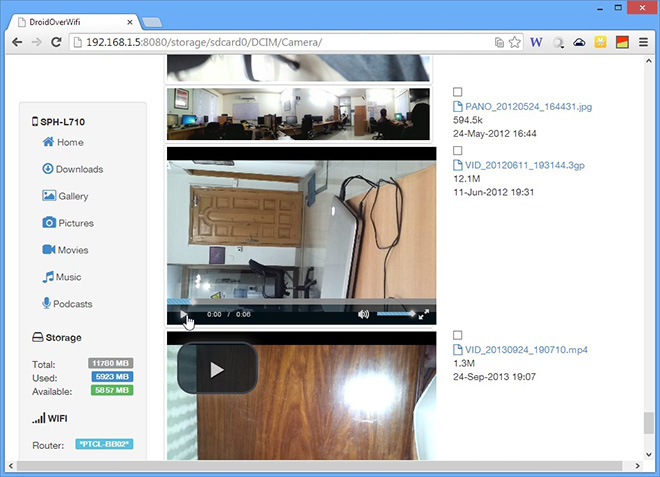The height and width of the screenshot is (477, 660).
Task: Bookmark this page with the star icon
Action: 514,42
